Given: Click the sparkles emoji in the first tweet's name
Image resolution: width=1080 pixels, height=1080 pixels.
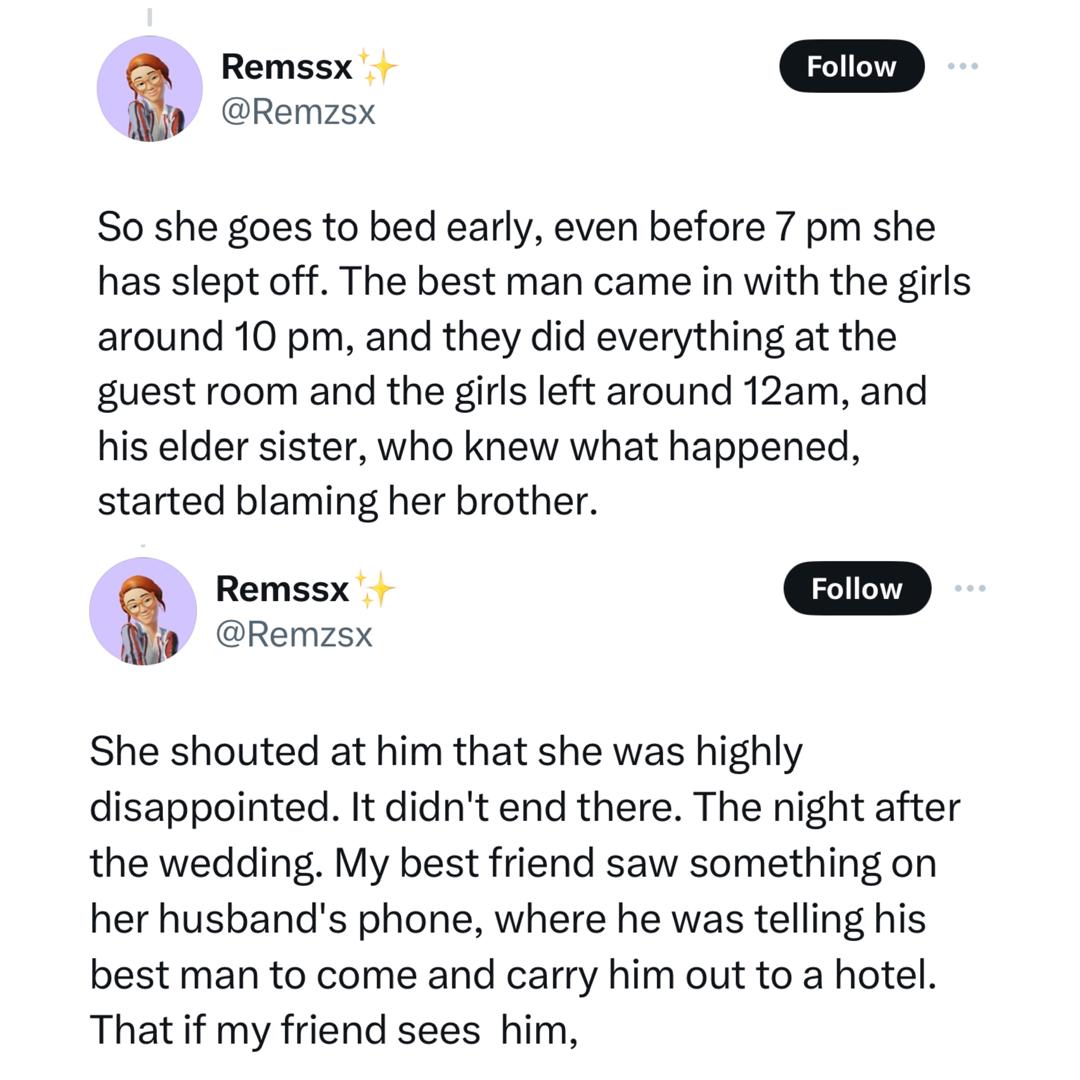Looking at the screenshot, I should click(380, 63).
